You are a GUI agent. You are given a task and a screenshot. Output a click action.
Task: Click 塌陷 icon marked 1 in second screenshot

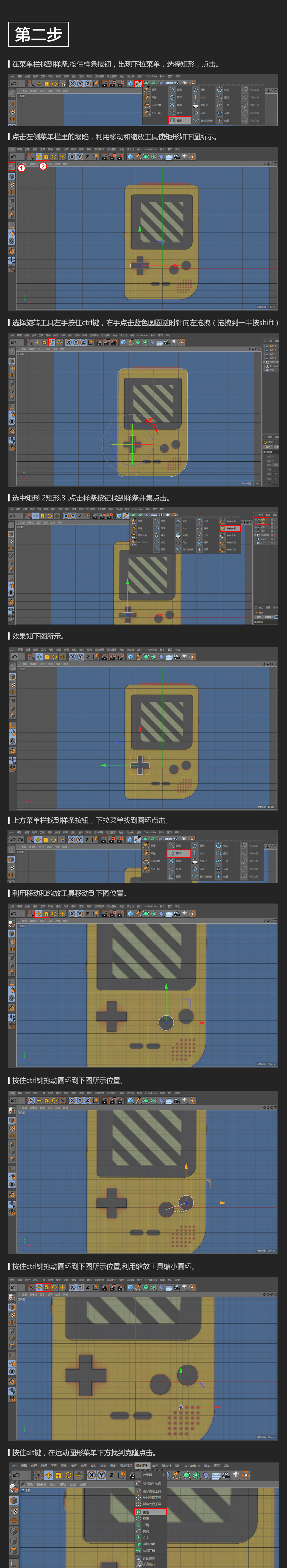point(12,166)
